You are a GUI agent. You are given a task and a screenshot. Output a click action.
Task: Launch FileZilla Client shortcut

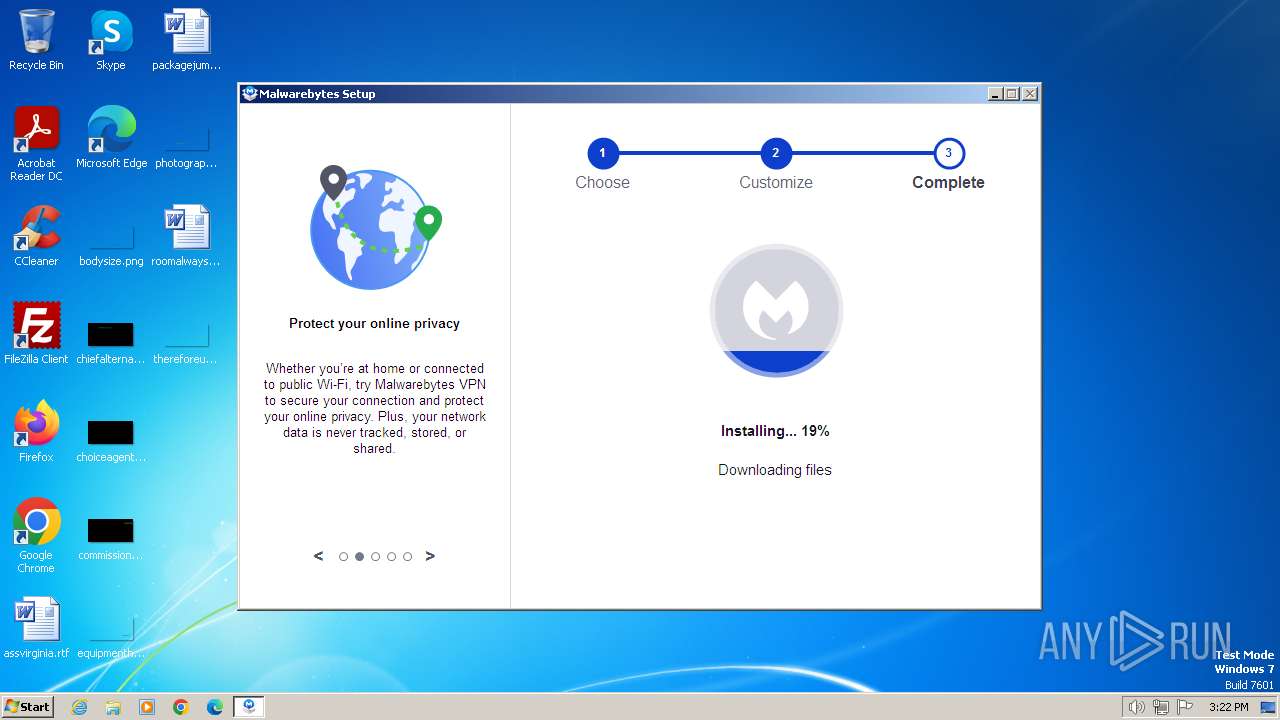point(36,334)
